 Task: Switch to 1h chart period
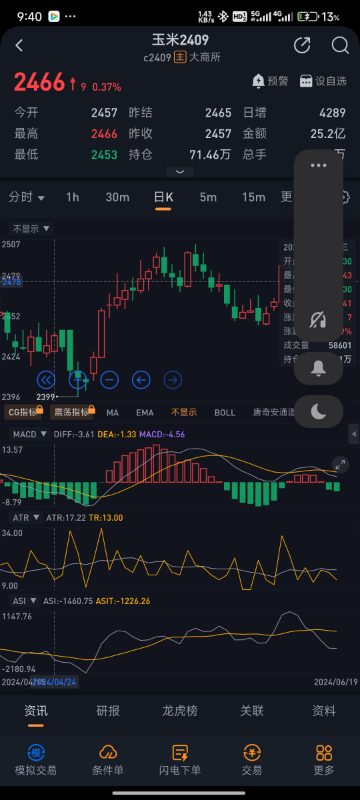click(72, 197)
